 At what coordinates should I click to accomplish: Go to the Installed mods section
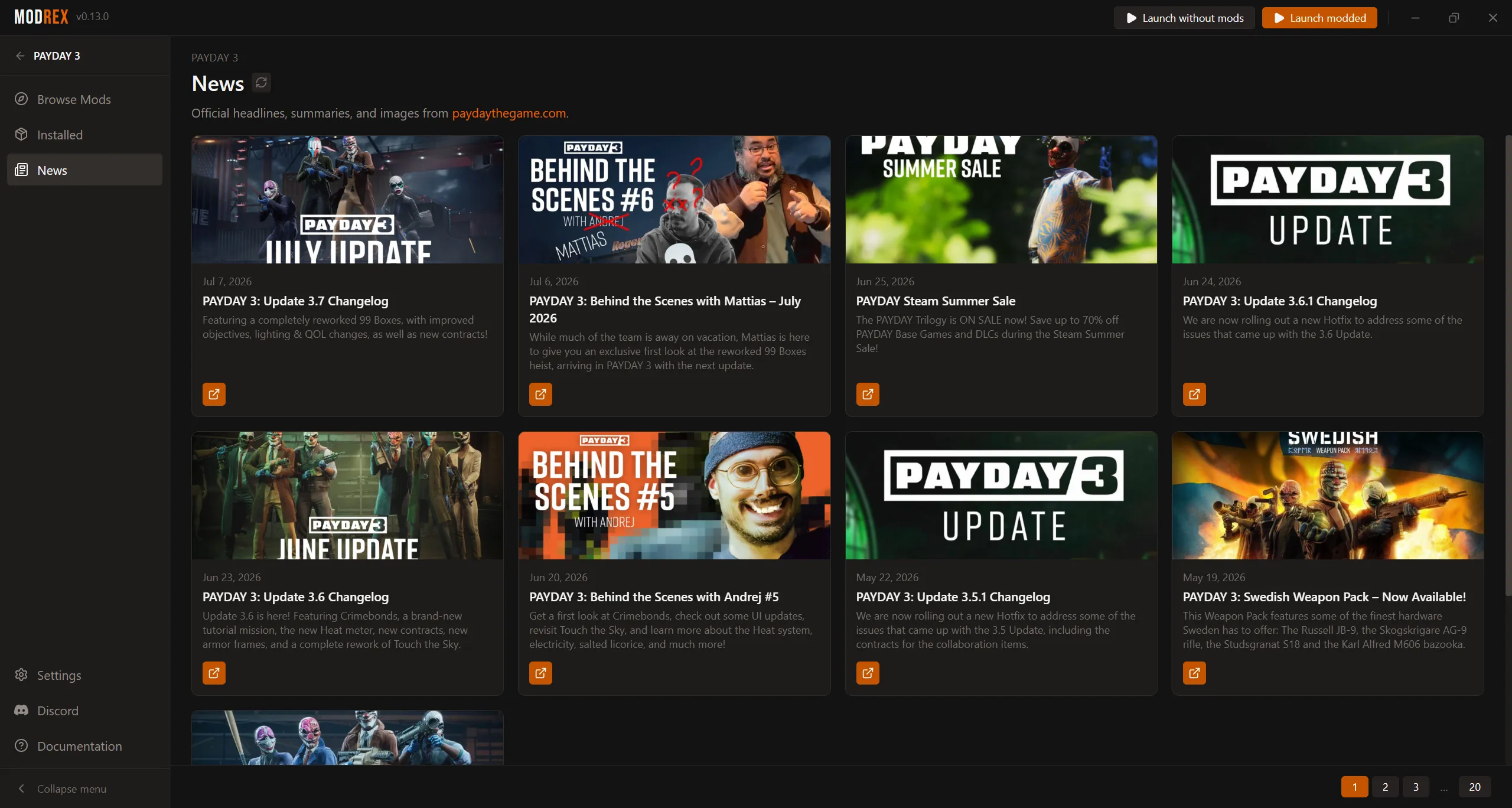(84, 135)
